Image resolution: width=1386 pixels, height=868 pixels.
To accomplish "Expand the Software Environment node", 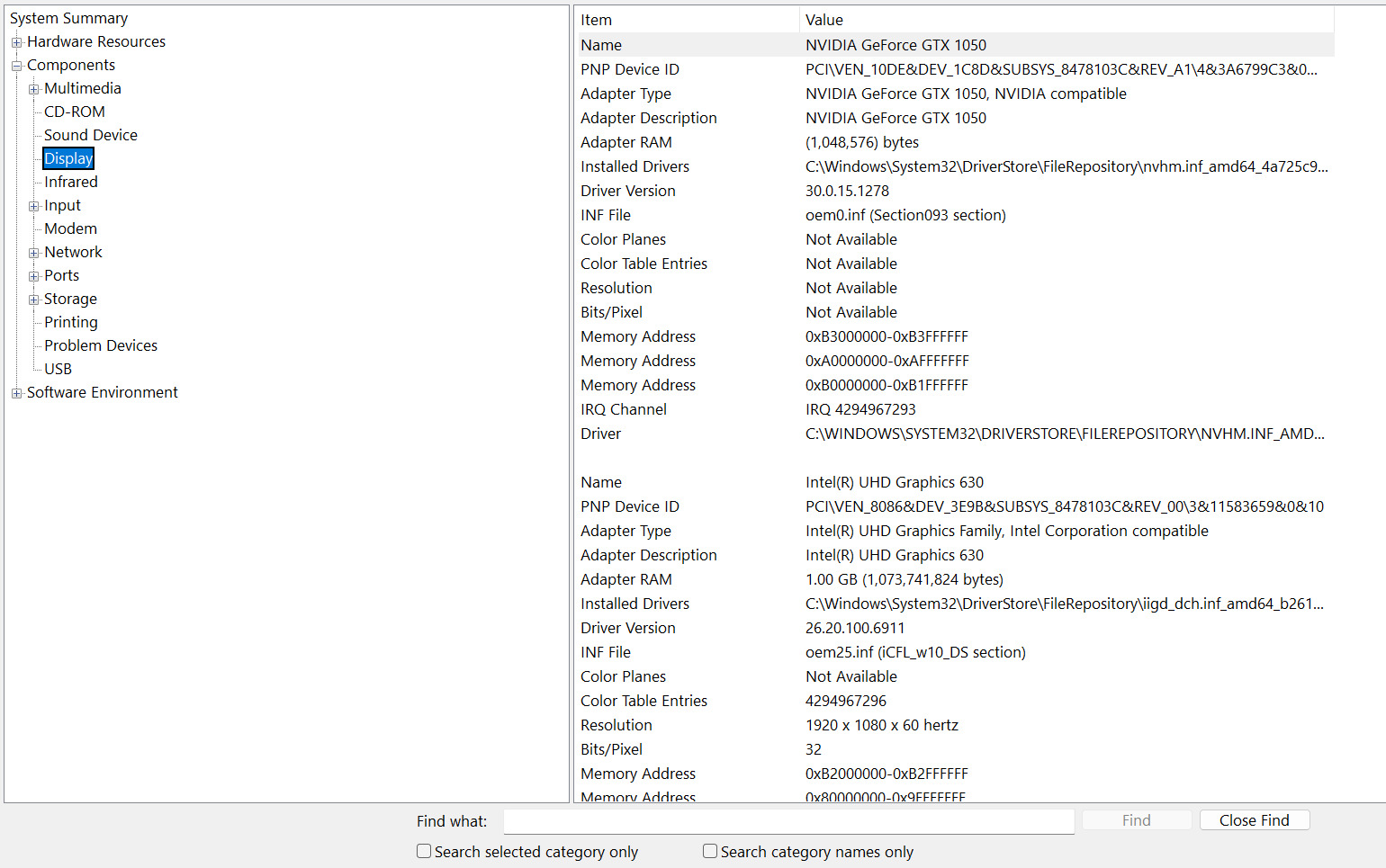I will pyautogui.click(x=16, y=393).
